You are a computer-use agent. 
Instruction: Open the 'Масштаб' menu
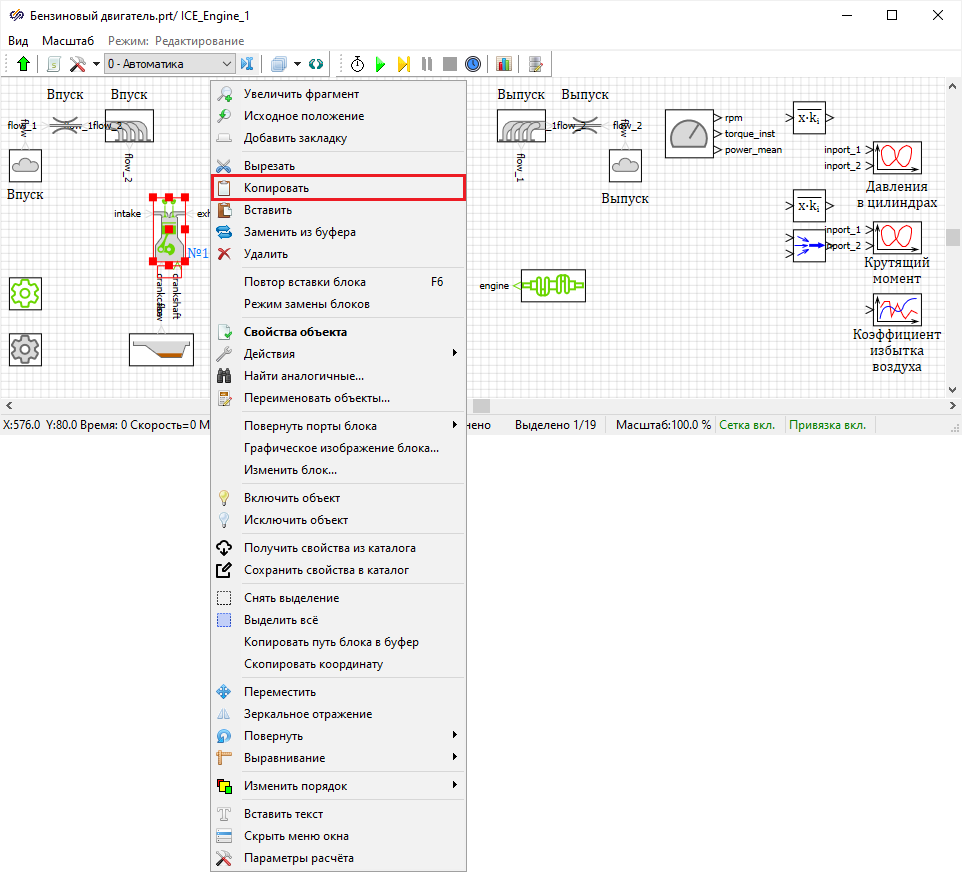(68, 40)
